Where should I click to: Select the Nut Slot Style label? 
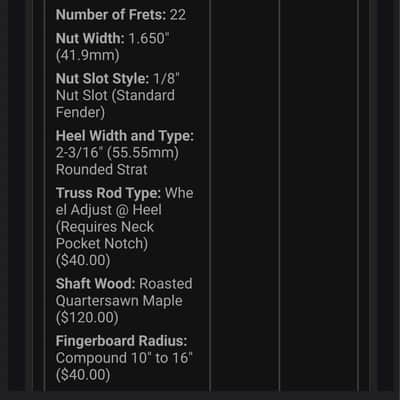pyautogui.click(x=102, y=79)
